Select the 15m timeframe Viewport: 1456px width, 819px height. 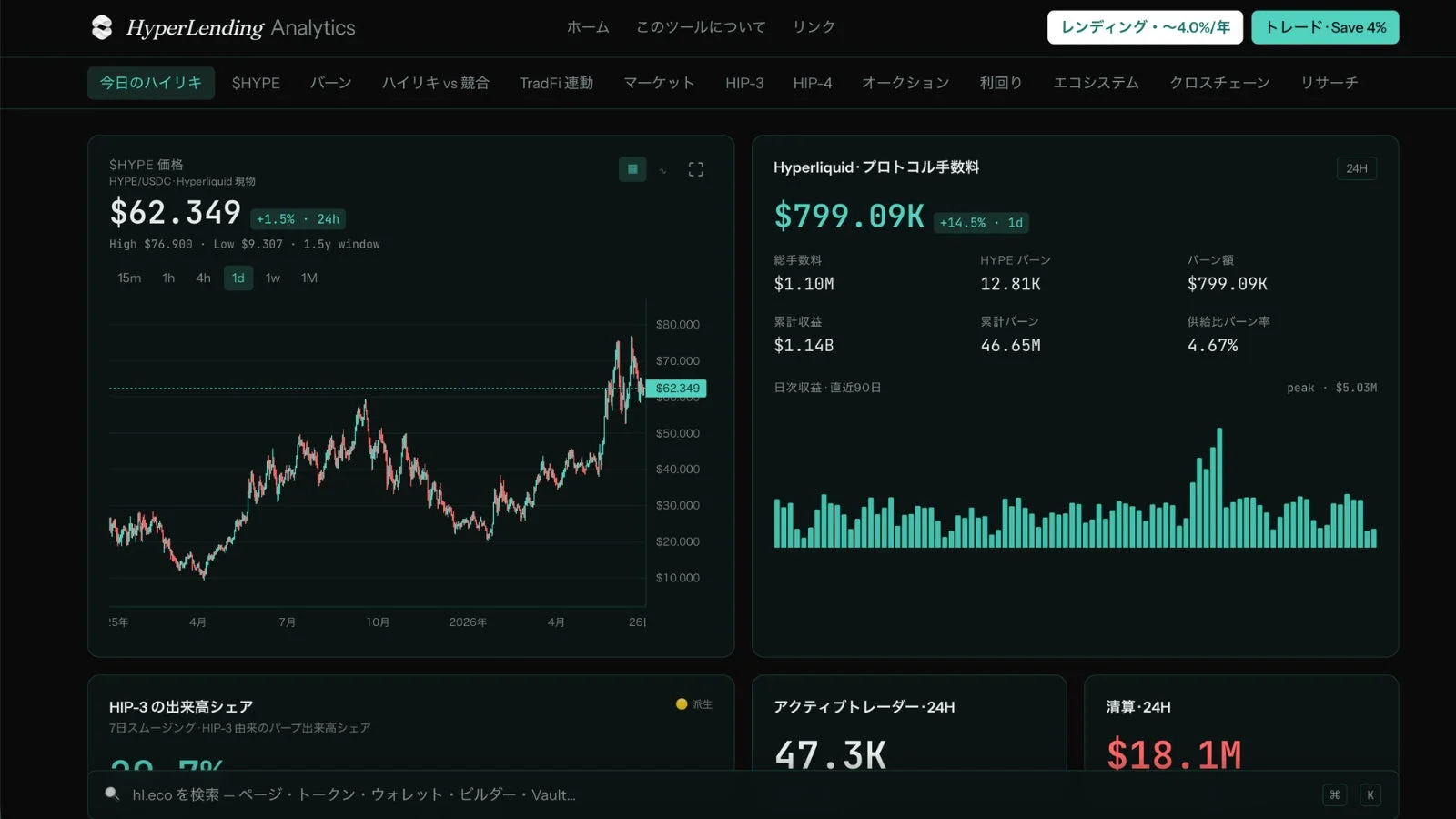point(129,278)
